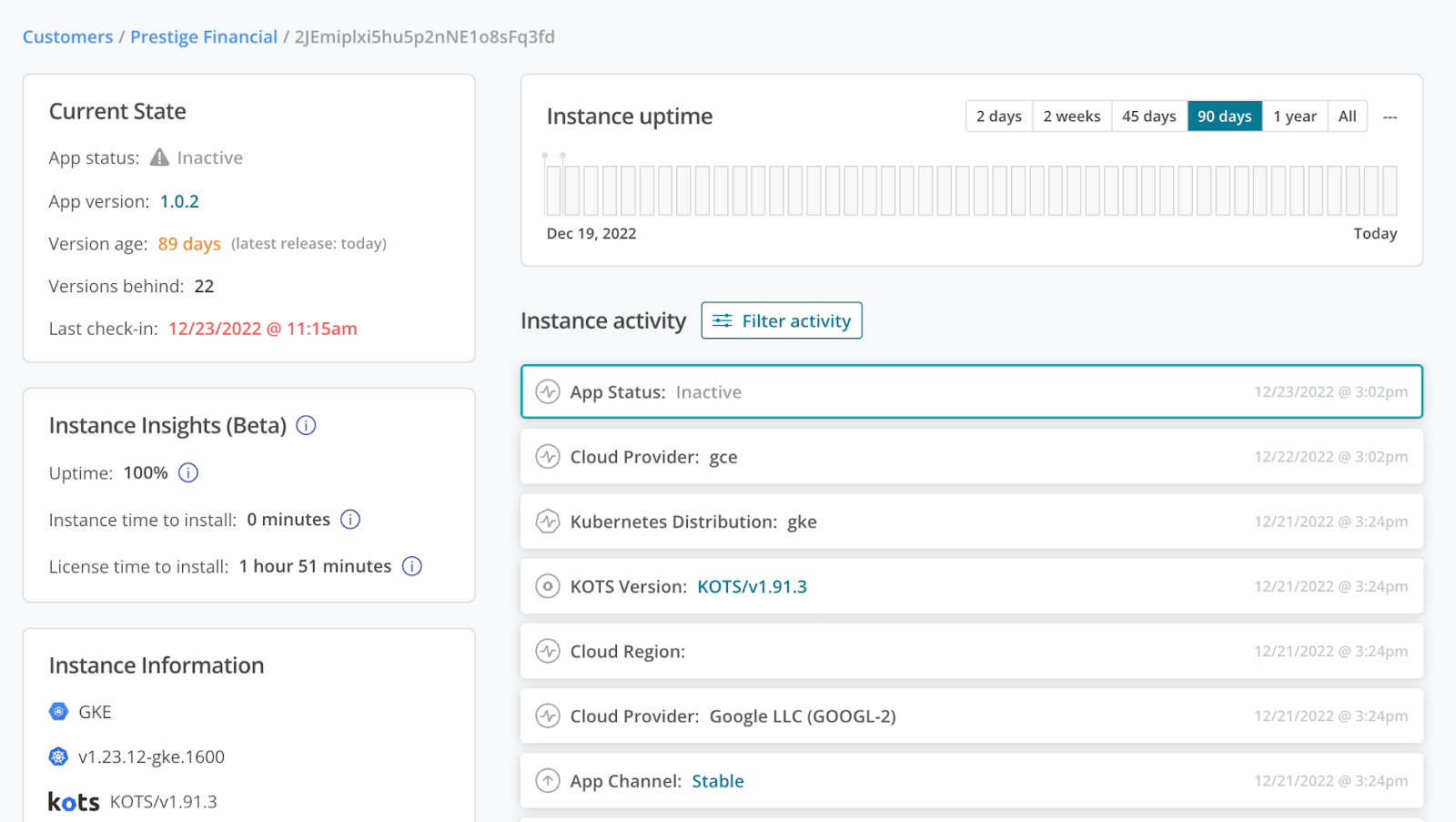Click the upload arrow icon on App Channel row
Screen dimensions: 1456x822
click(548, 780)
